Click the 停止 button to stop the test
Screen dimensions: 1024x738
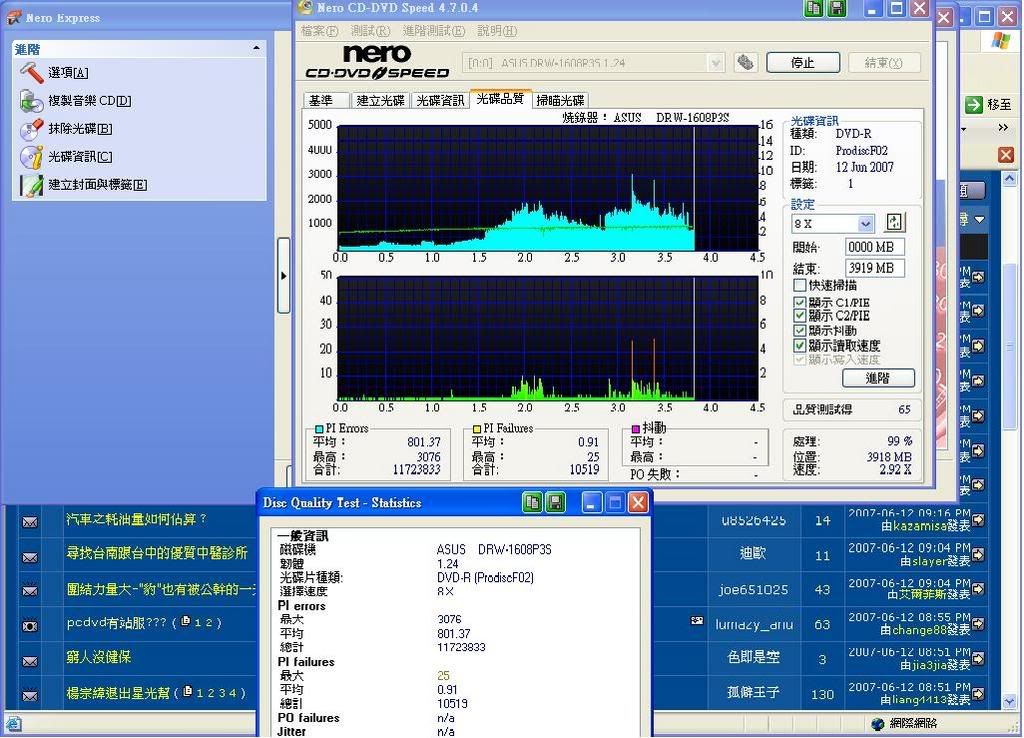pyautogui.click(x=803, y=63)
